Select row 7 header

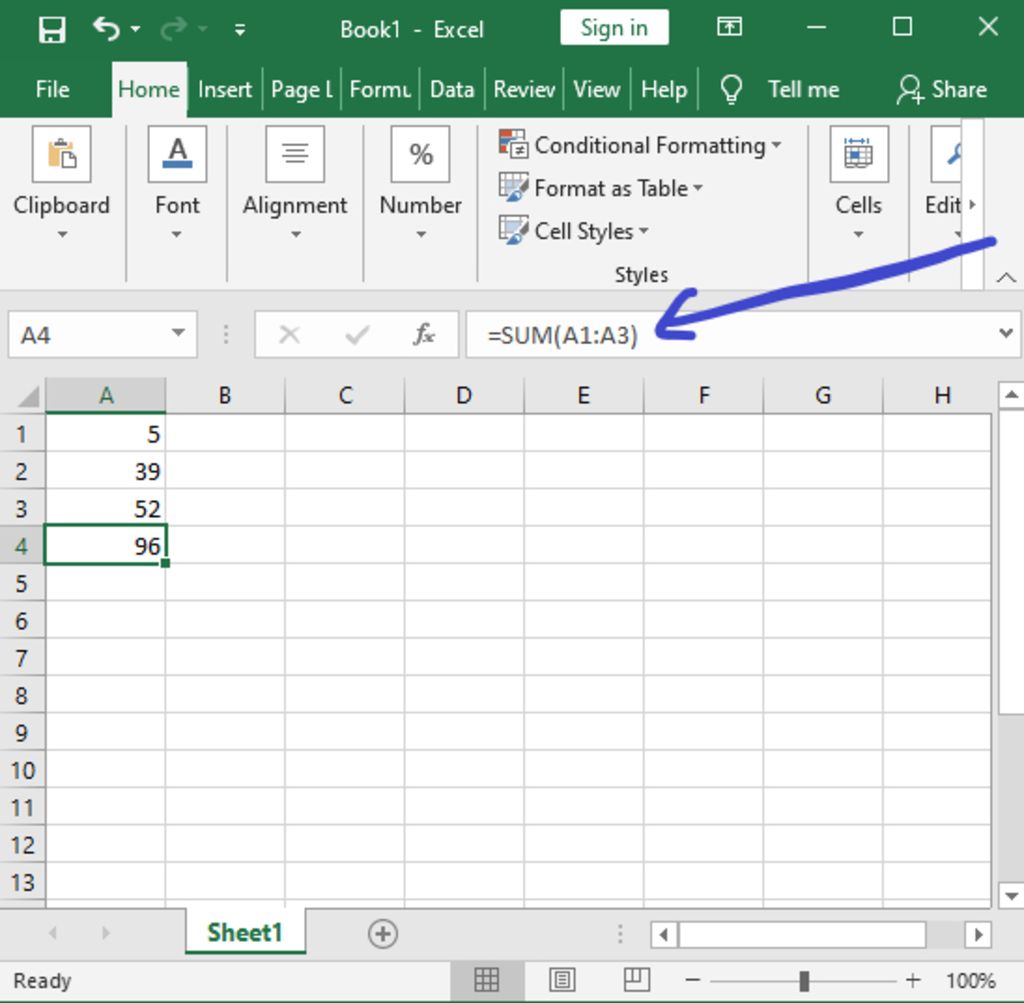22,658
